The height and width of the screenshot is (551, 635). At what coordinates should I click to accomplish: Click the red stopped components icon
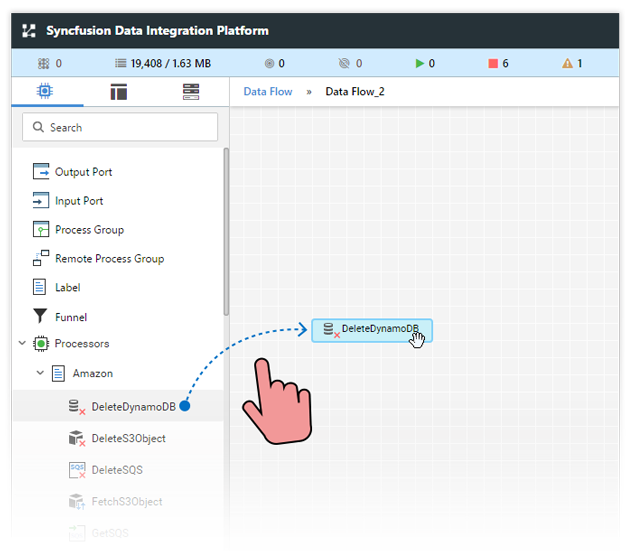point(493,64)
